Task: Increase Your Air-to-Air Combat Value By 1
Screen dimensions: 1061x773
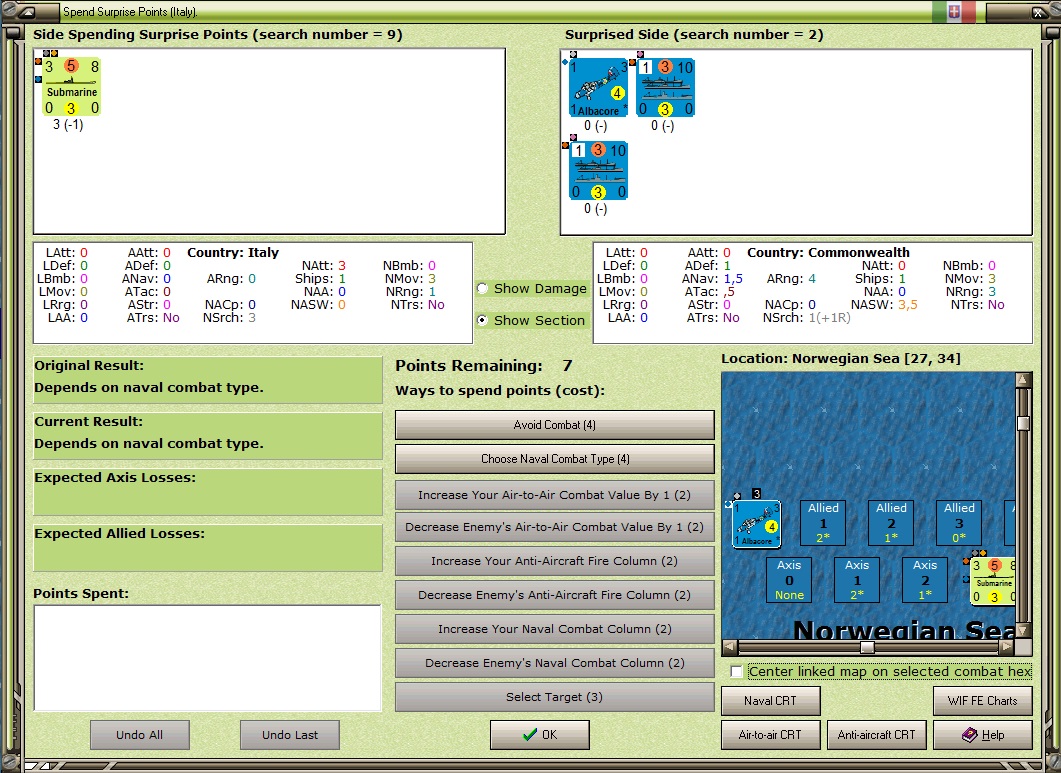Action: (x=554, y=495)
